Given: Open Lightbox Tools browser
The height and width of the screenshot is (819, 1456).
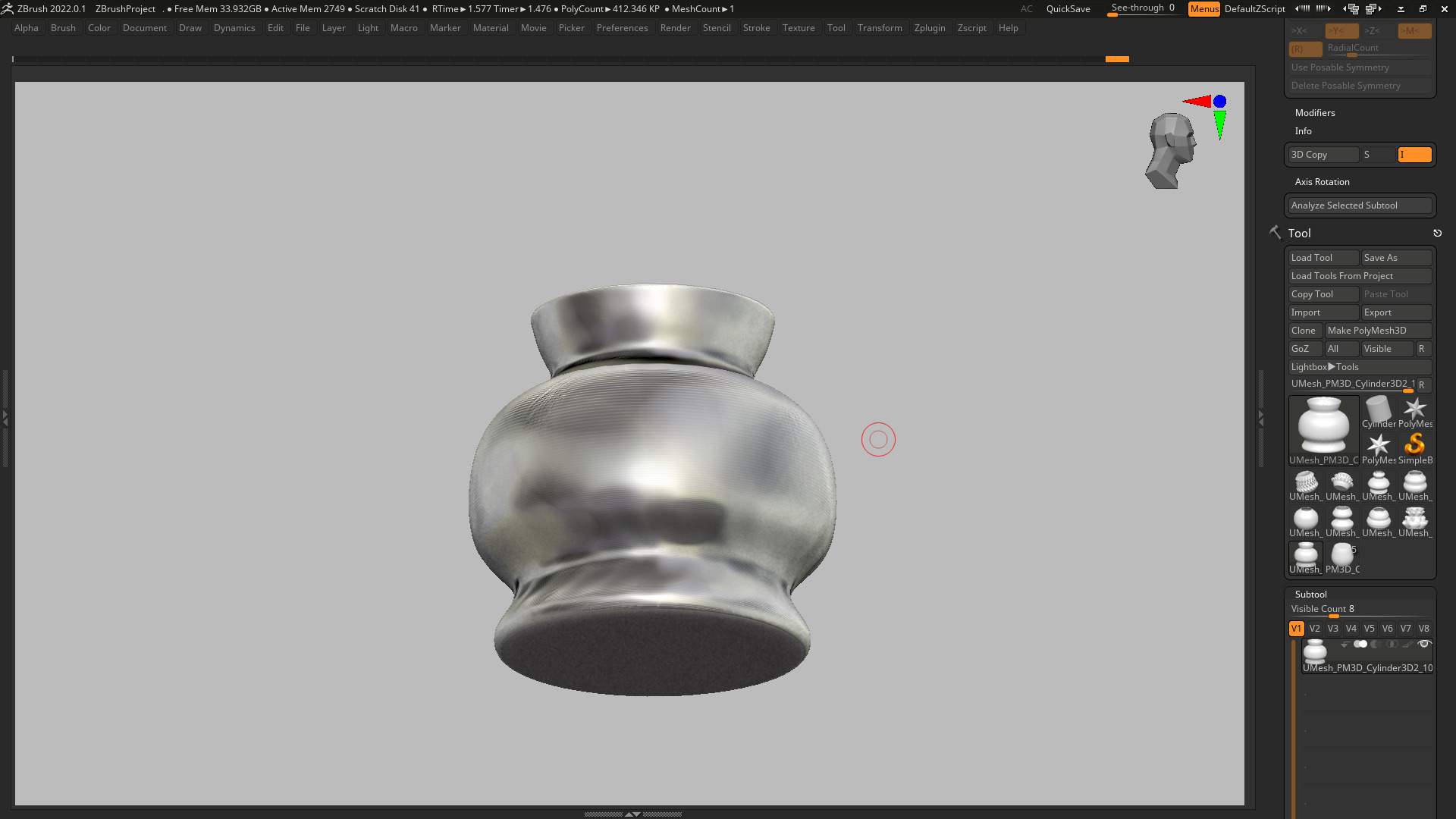Looking at the screenshot, I should tap(1360, 367).
